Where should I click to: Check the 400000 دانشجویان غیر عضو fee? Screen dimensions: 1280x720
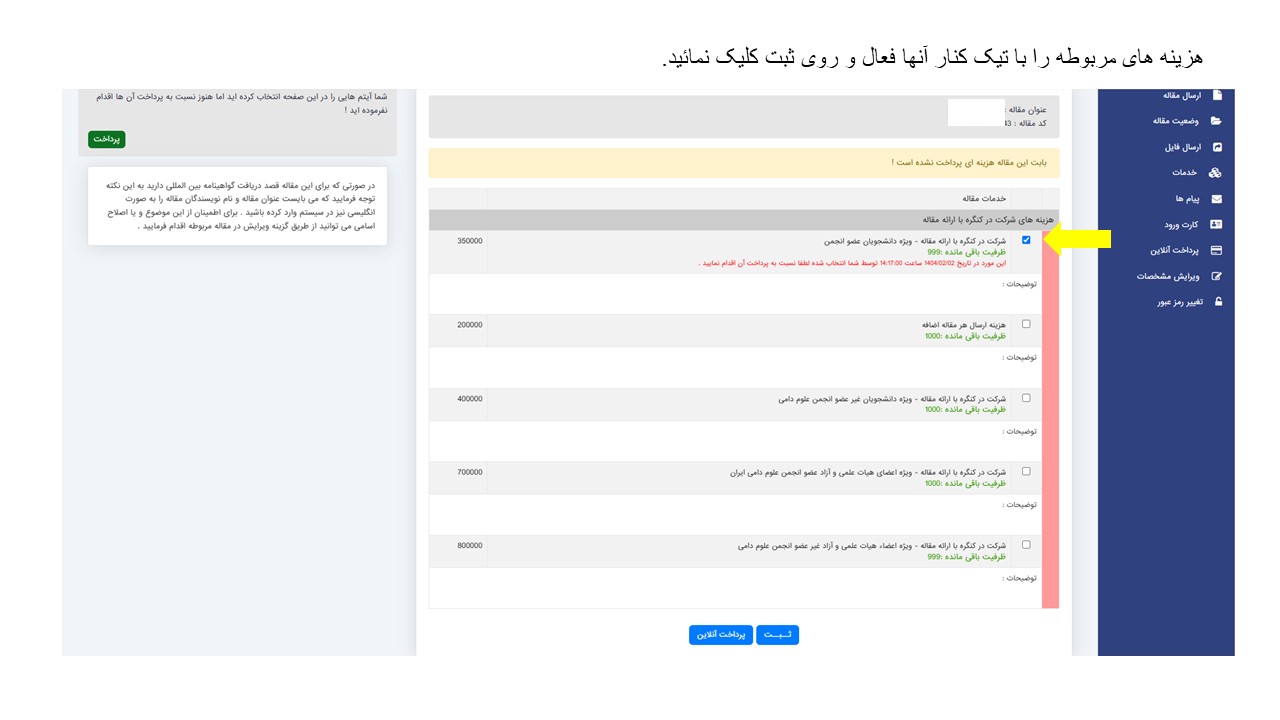click(x=1026, y=398)
